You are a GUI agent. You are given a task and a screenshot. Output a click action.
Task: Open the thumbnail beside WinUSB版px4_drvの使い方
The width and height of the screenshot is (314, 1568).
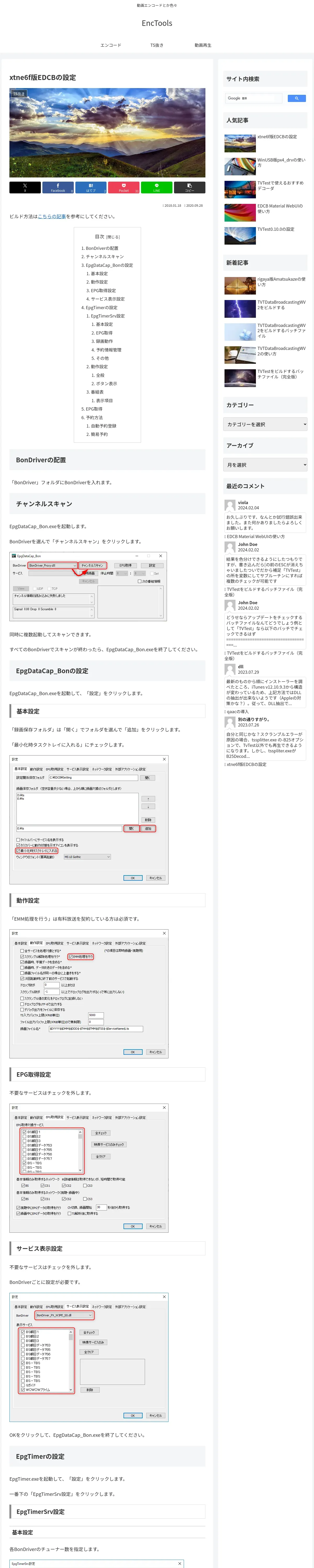[x=240, y=166]
